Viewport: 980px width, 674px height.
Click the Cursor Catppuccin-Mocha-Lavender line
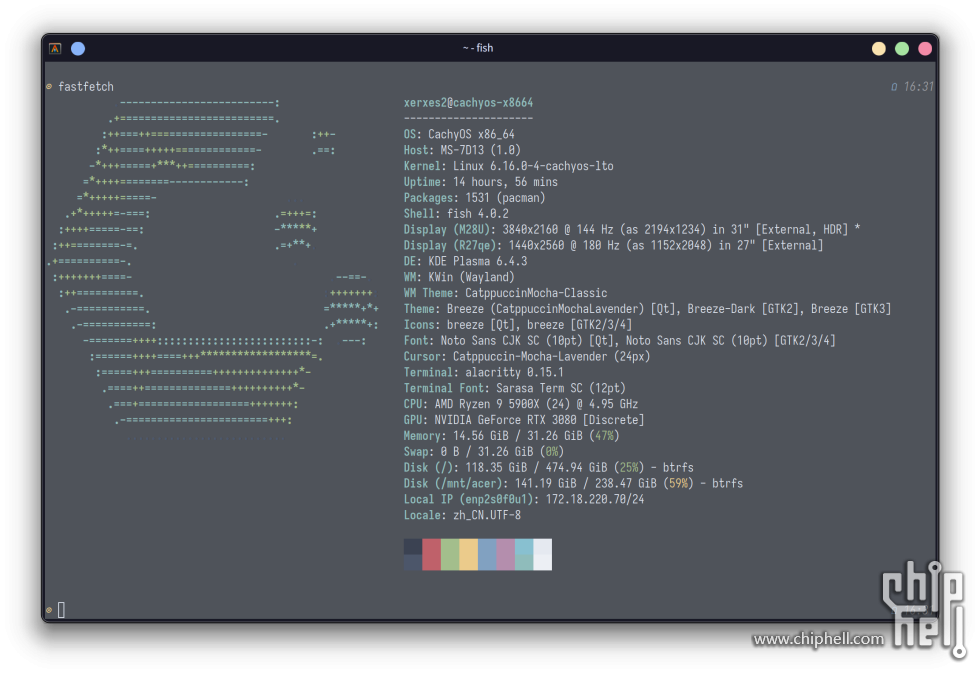527,356
